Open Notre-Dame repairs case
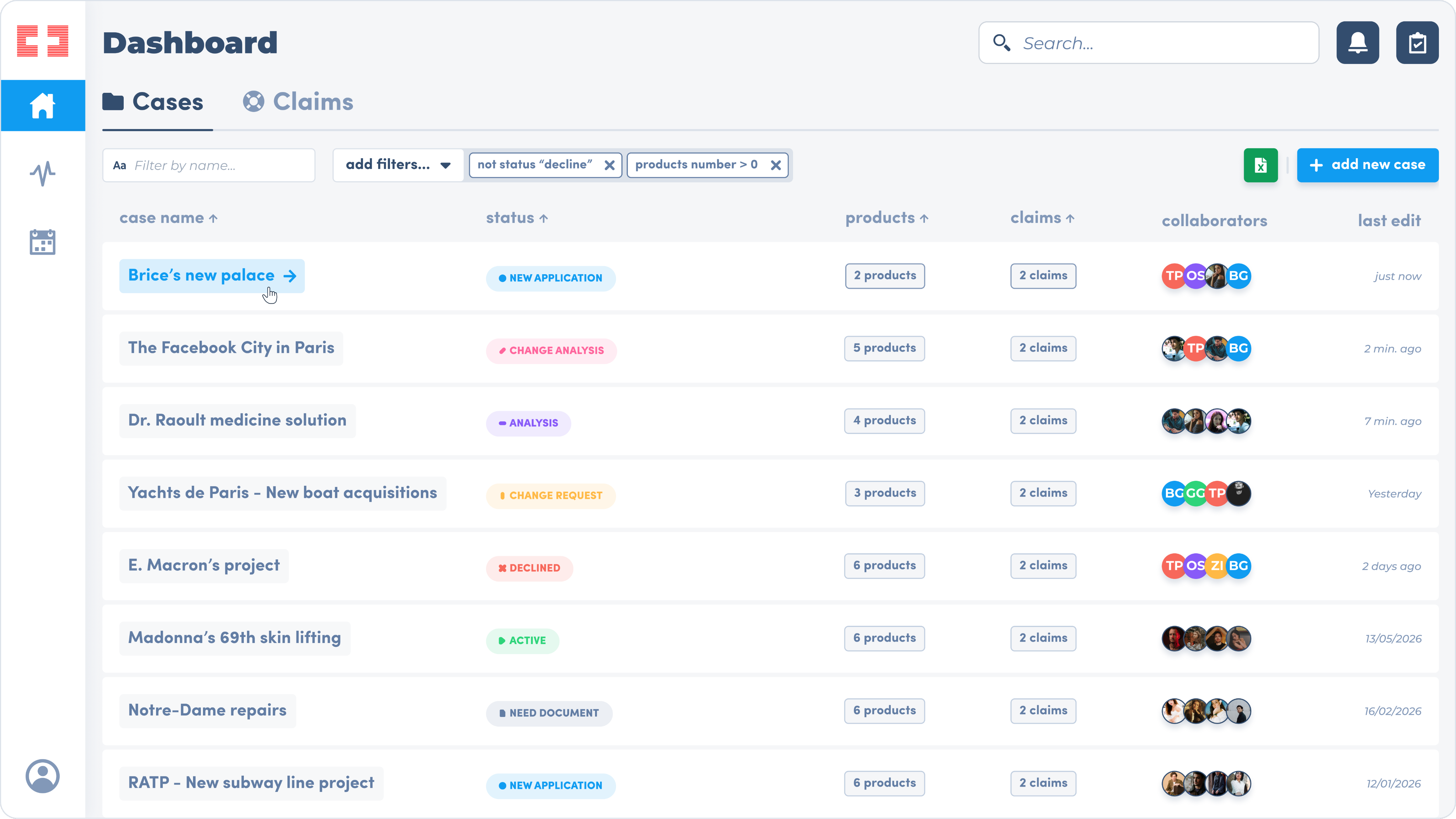This screenshot has height=819, width=1456. click(208, 711)
